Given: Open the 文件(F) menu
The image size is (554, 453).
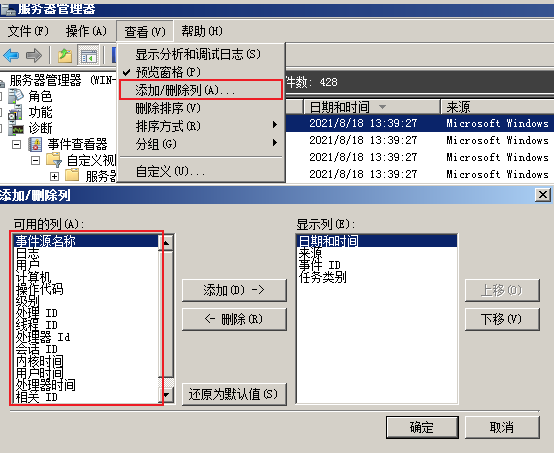Looking at the screenshot, I should (28, 31).
